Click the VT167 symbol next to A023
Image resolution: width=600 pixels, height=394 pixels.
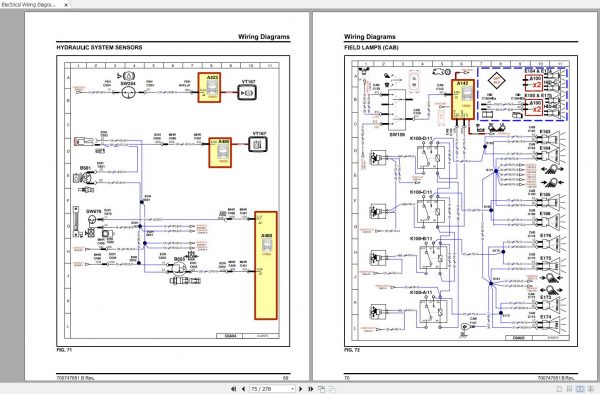coord(247,93)
